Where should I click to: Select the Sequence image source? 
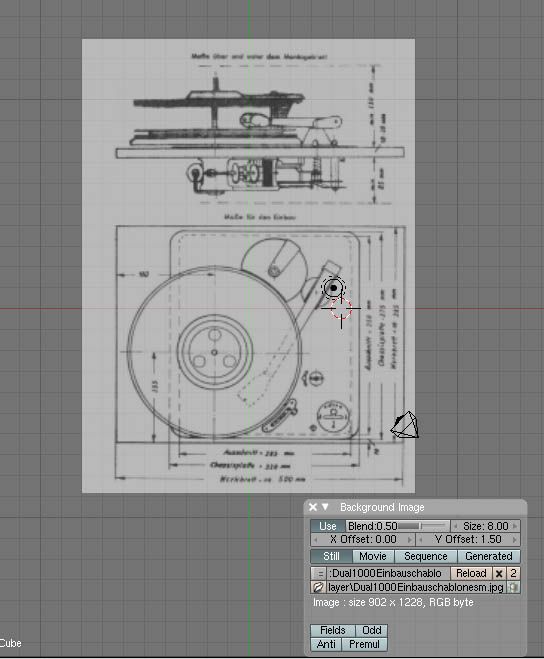click(425, 556)
